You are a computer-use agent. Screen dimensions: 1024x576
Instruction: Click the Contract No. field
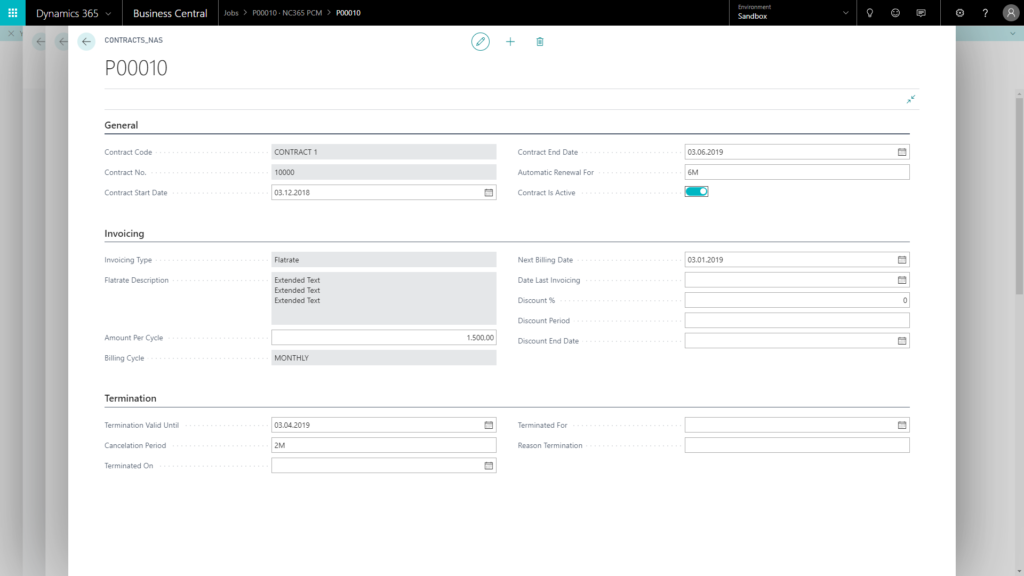(383, 172)
